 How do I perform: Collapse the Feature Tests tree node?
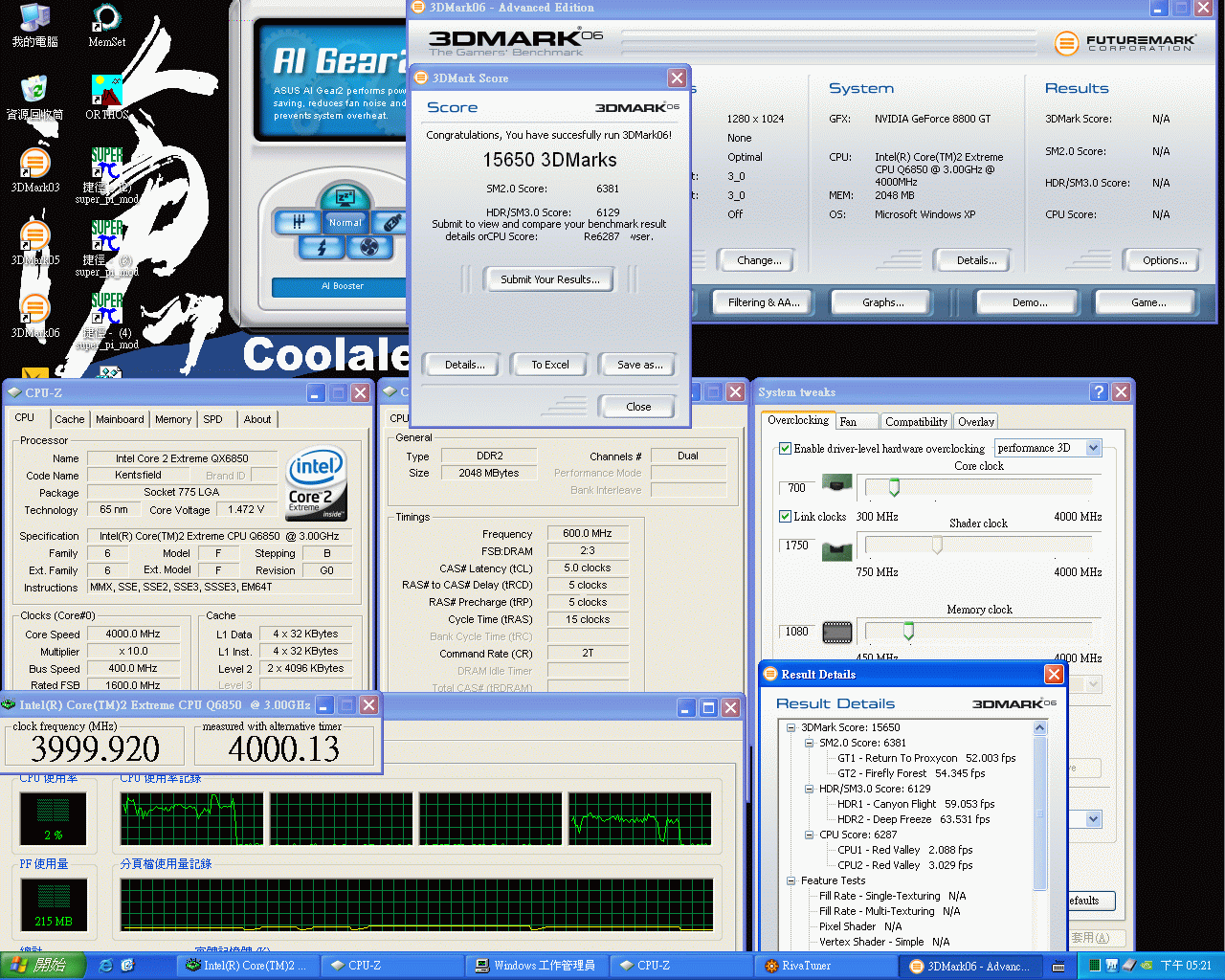(791, 880)
